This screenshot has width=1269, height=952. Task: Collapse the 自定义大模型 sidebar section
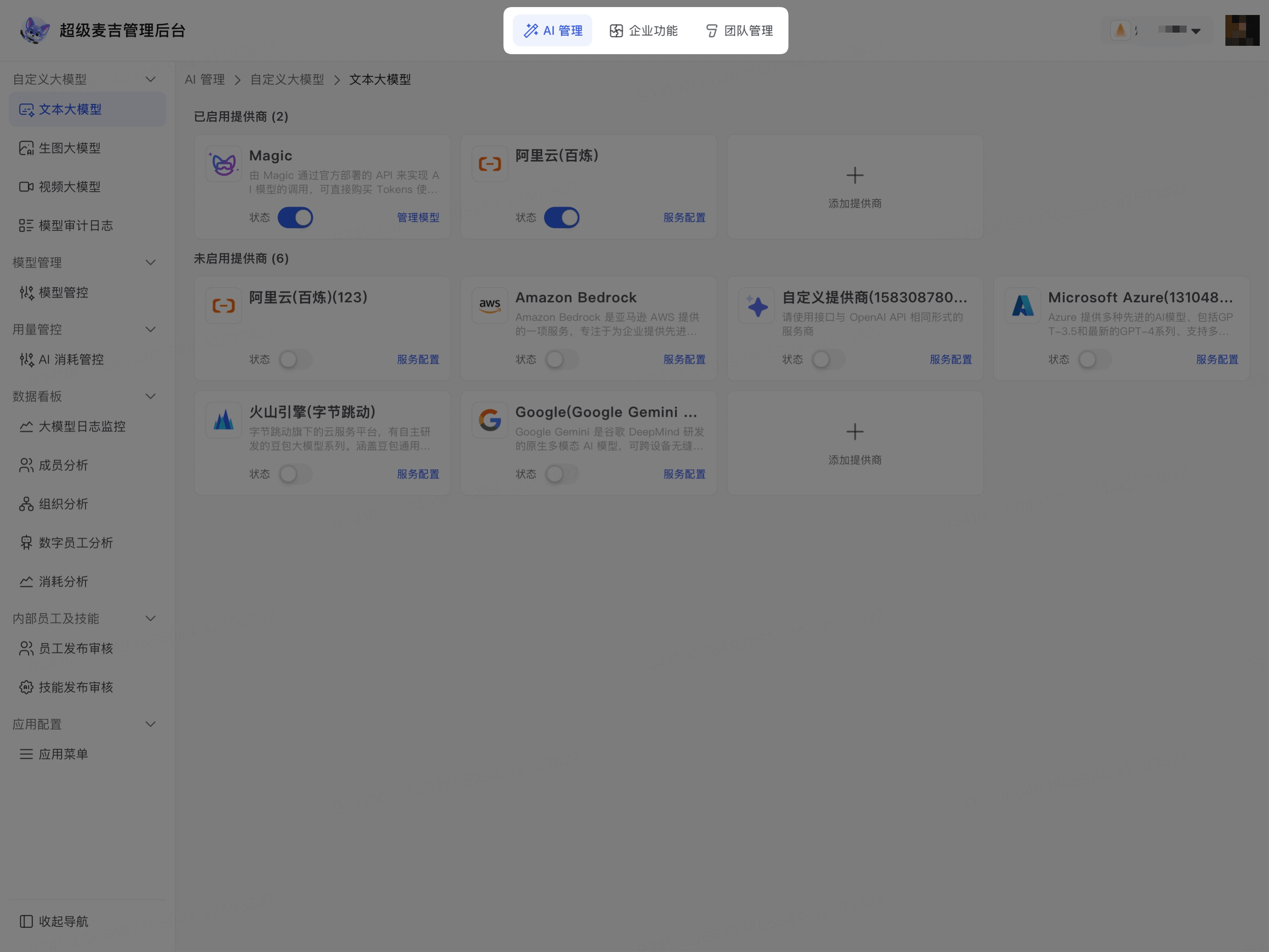[150, 79]
